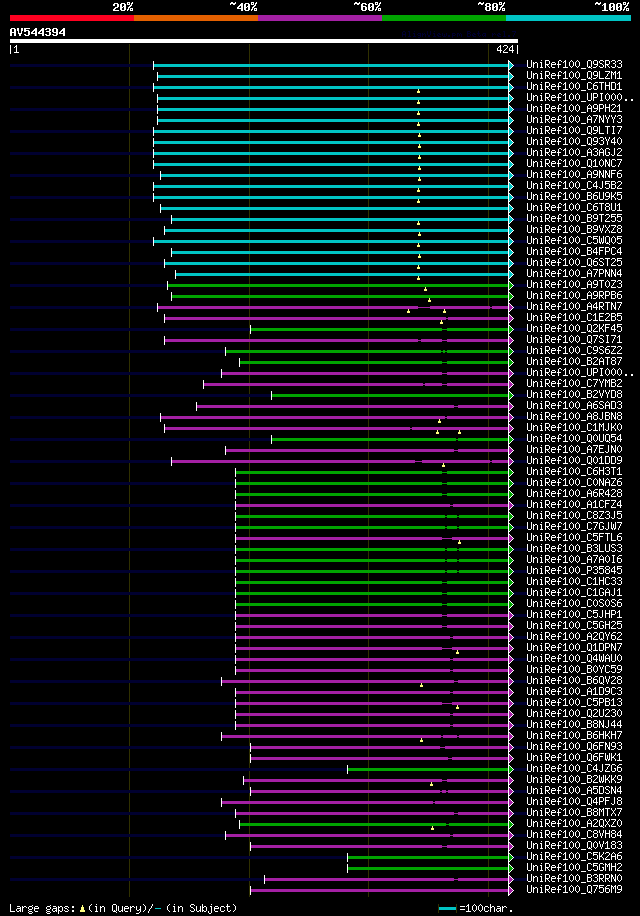Viewport: 640px width, 916px height.
Task: Click the white query sequence bar
Action: point(263,41)
